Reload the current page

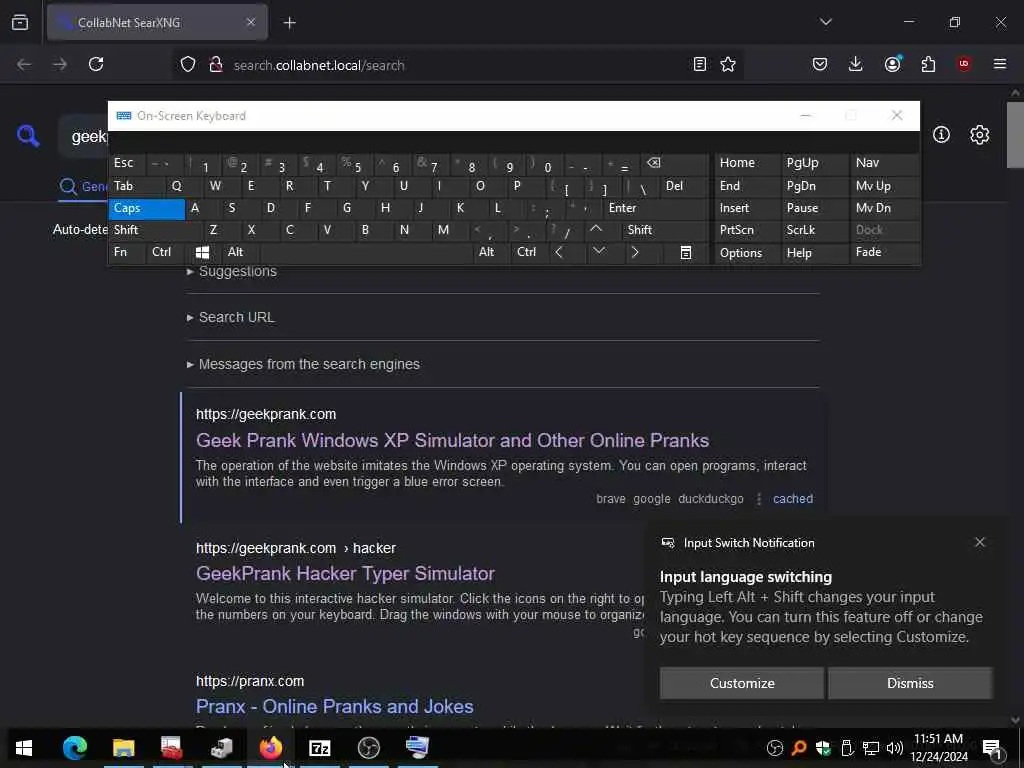(96, 64)
